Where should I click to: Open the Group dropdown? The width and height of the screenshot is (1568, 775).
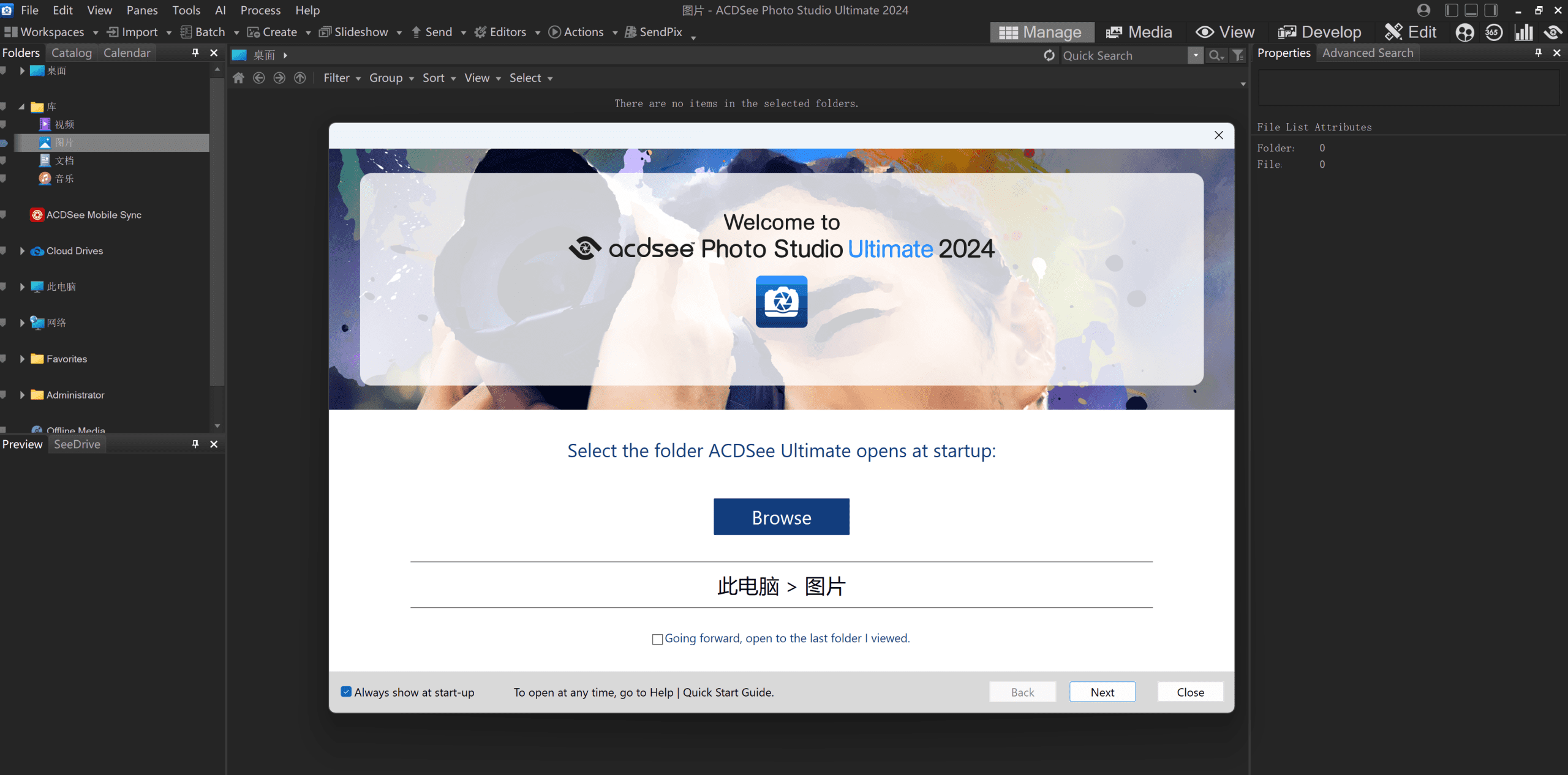(x=391, y=78)
